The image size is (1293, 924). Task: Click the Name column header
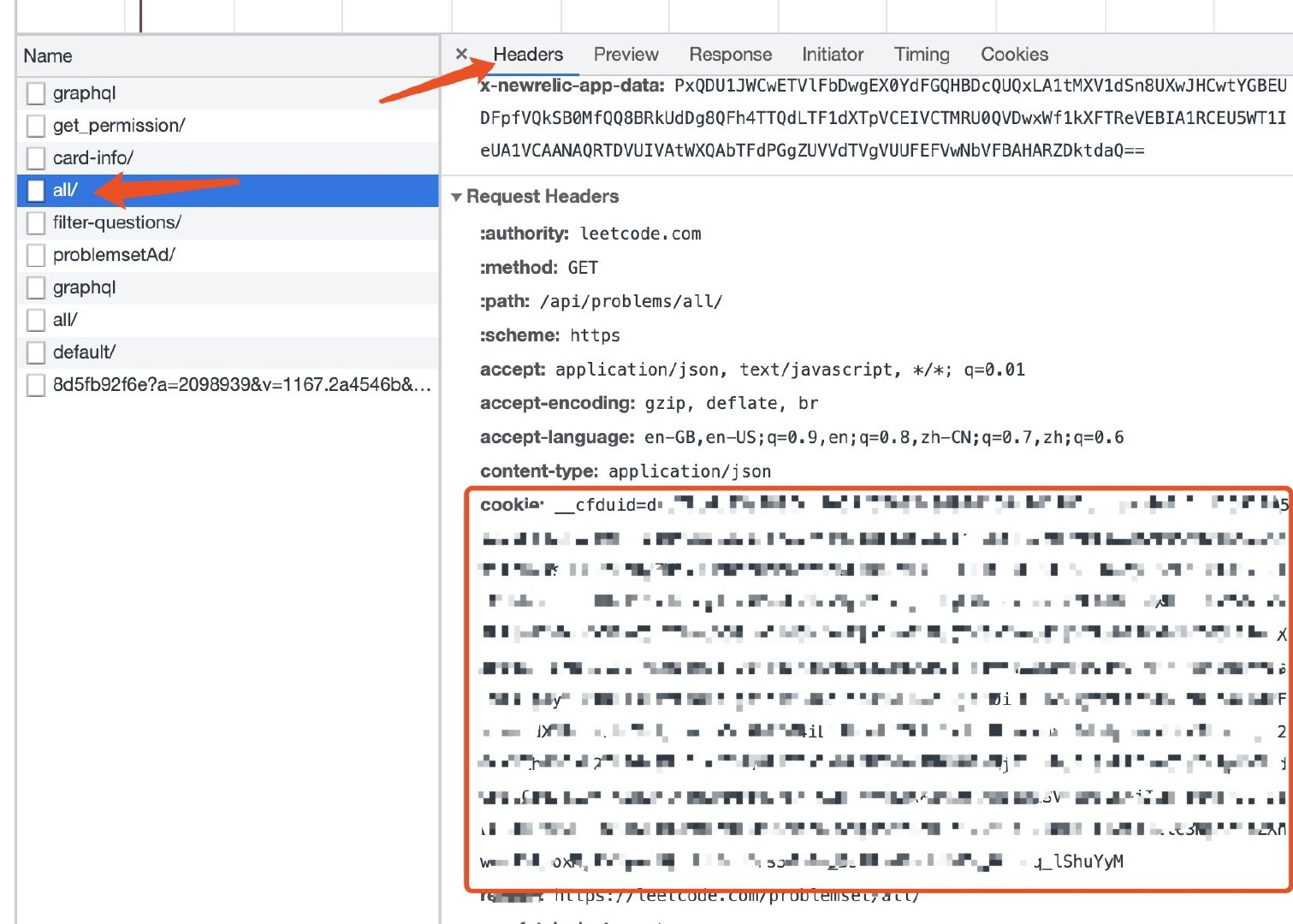[228, 56]
